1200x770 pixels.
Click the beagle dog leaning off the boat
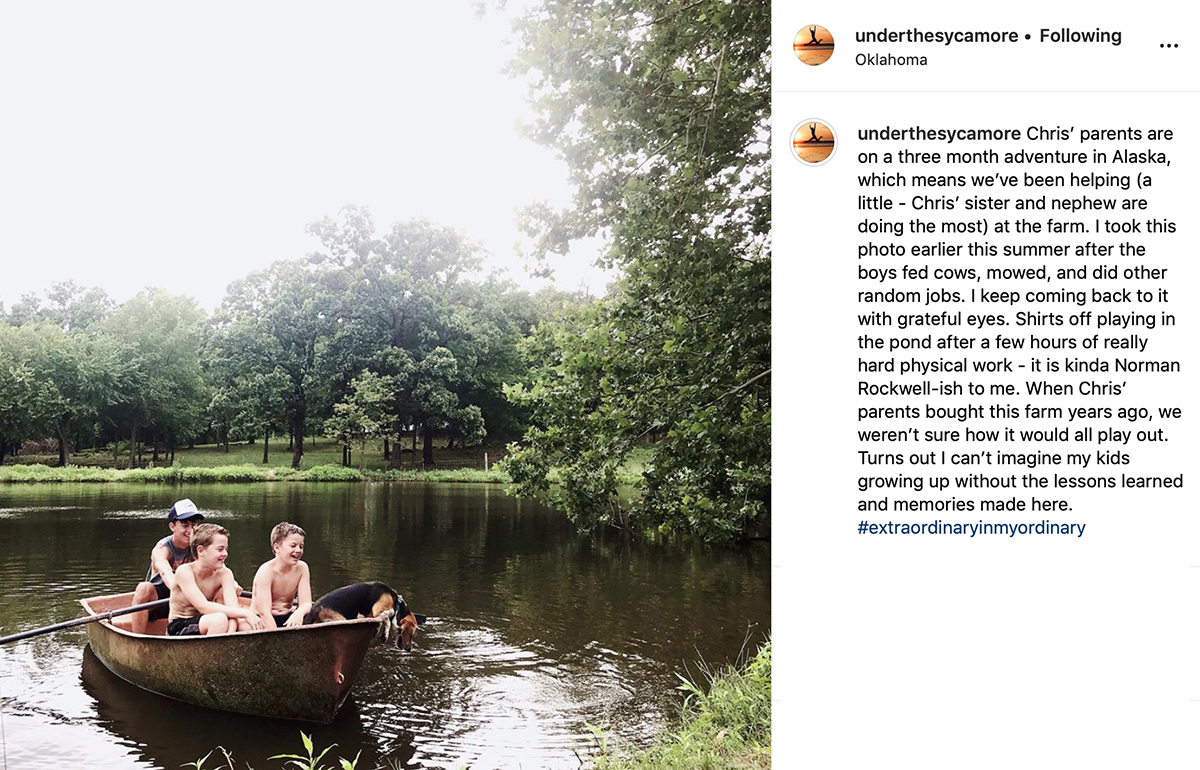[x=362, y=609]
